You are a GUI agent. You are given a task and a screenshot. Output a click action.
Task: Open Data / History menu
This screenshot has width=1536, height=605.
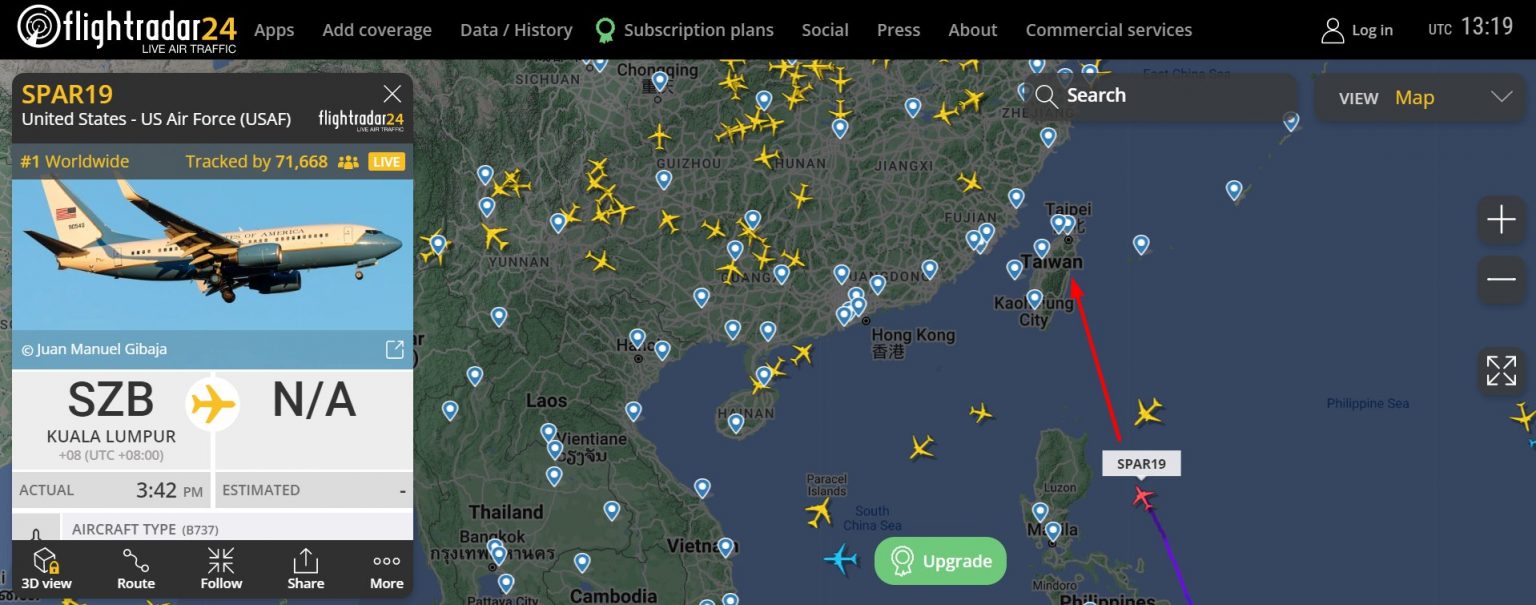pyautogui.click(x=516, y=30)
